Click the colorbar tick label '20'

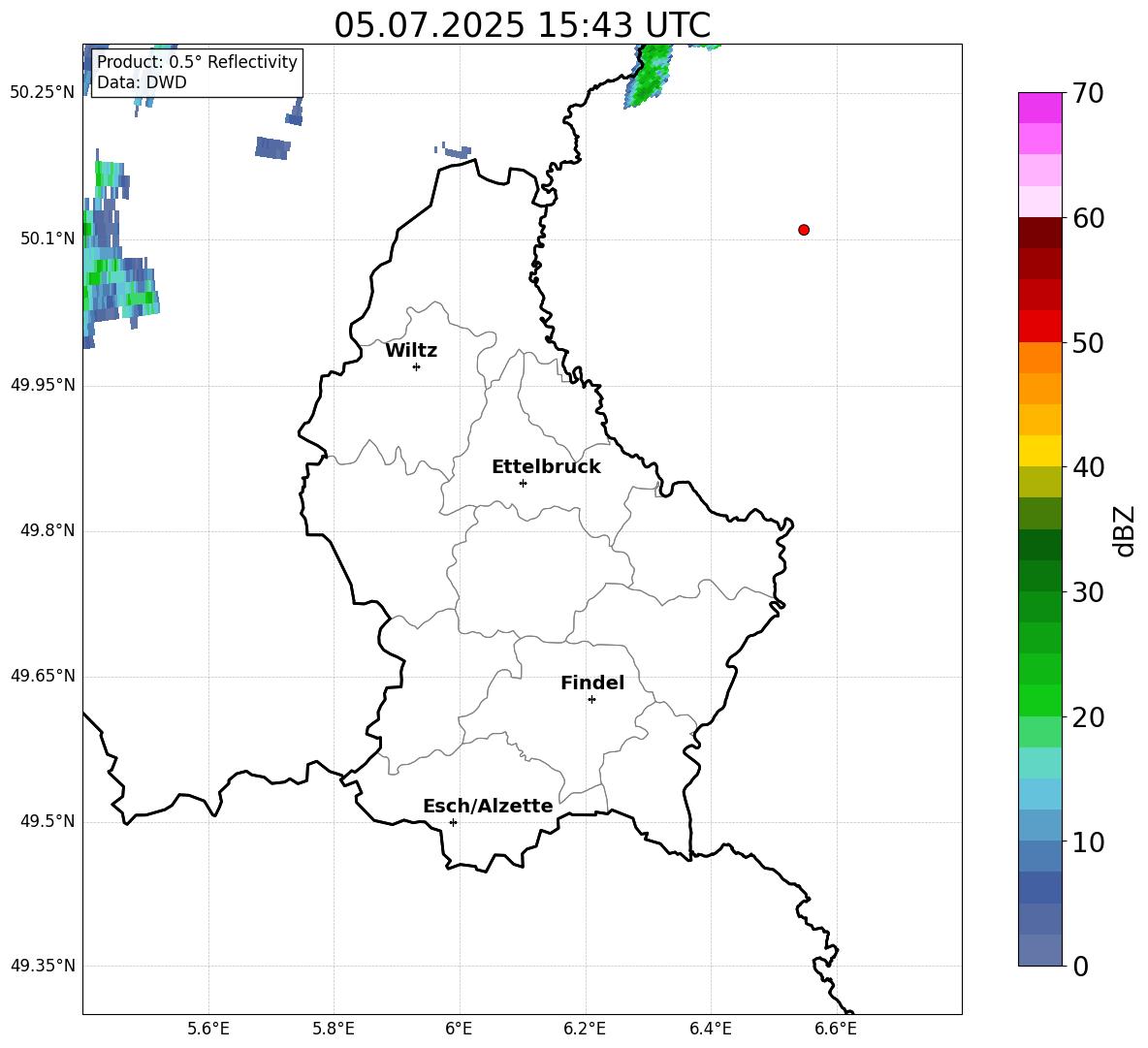[1087, 717]
